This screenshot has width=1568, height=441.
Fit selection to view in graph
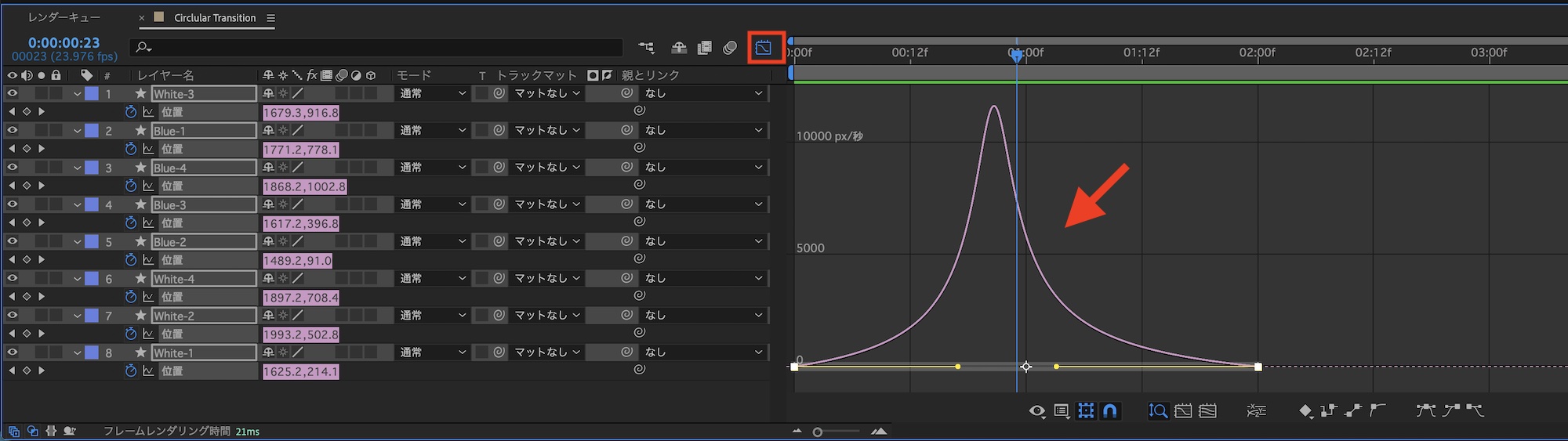coord(1183,410)
